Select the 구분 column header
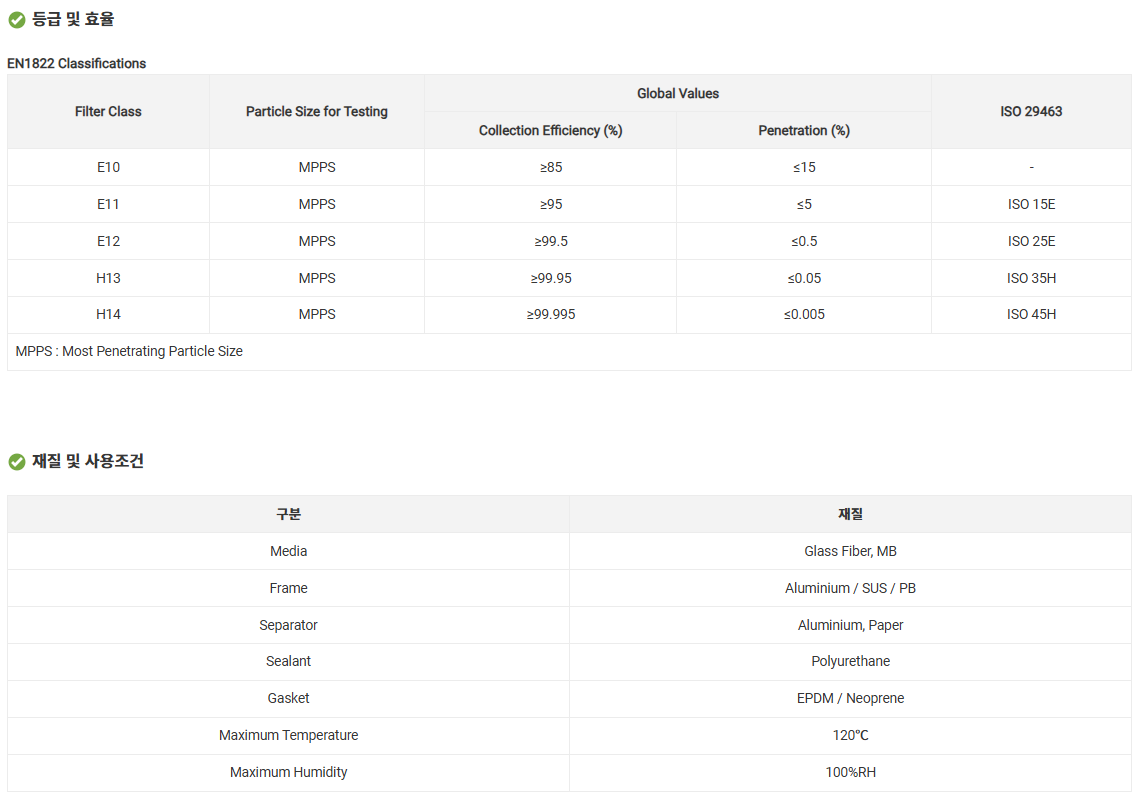This screenshot has height=811, width=1141. pyautogui.click(x=288, y=514)
